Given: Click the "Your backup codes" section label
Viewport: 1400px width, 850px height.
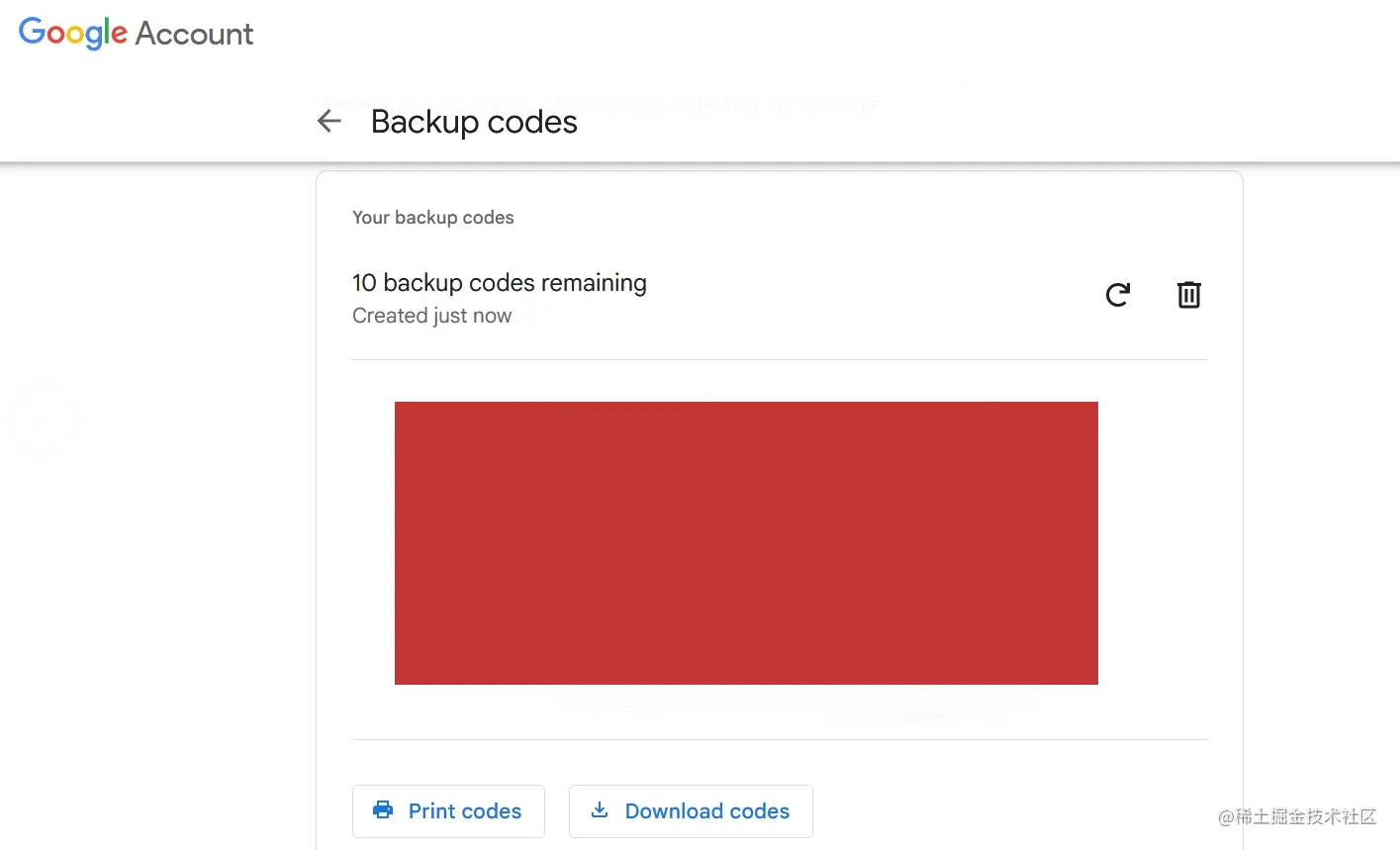Looking at the screenshot, I should tap(433, 218).
